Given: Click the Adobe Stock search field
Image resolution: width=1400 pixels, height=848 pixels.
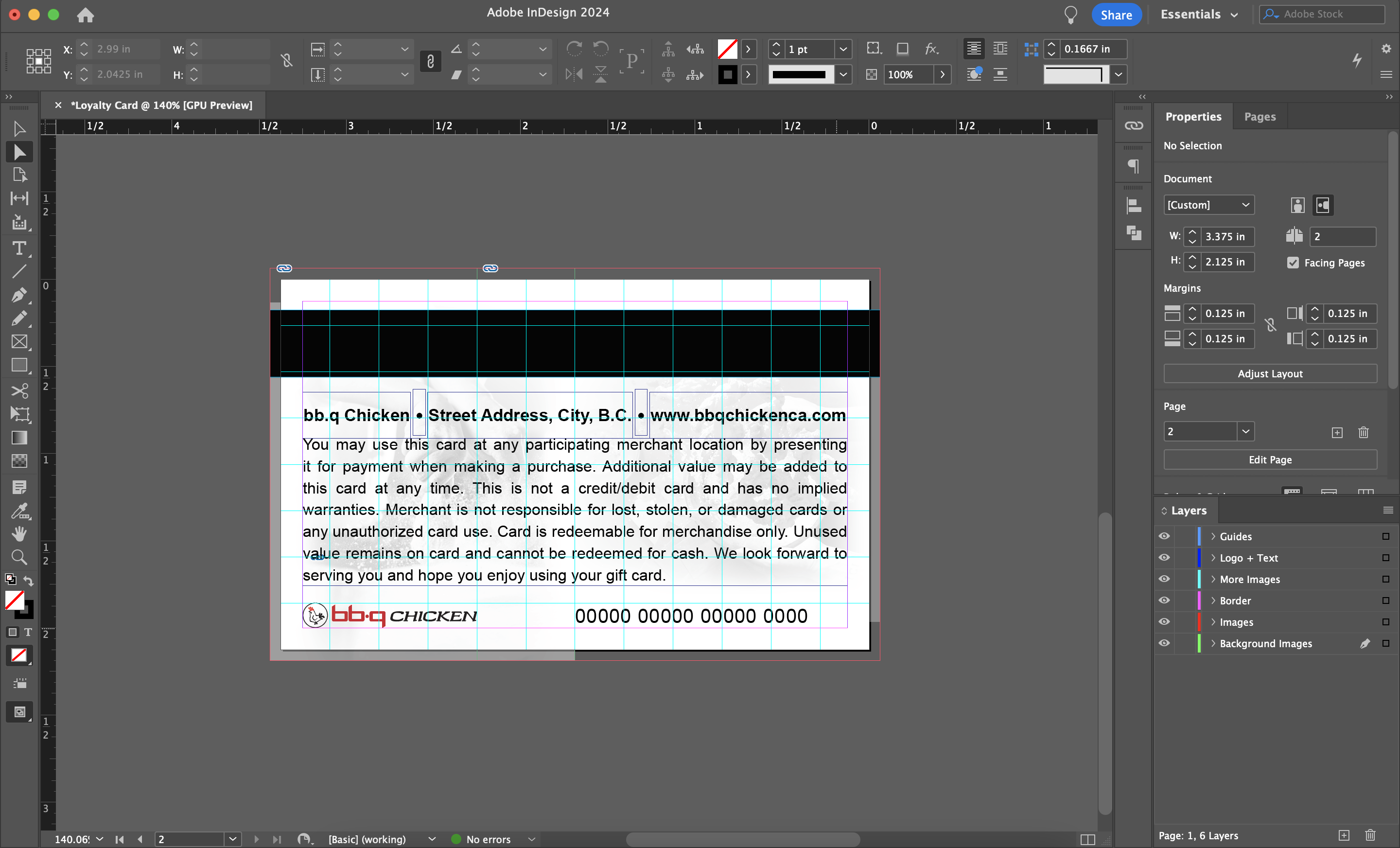Looking at the screenshot, I should pyautogui.click(x=1322, y=14).
